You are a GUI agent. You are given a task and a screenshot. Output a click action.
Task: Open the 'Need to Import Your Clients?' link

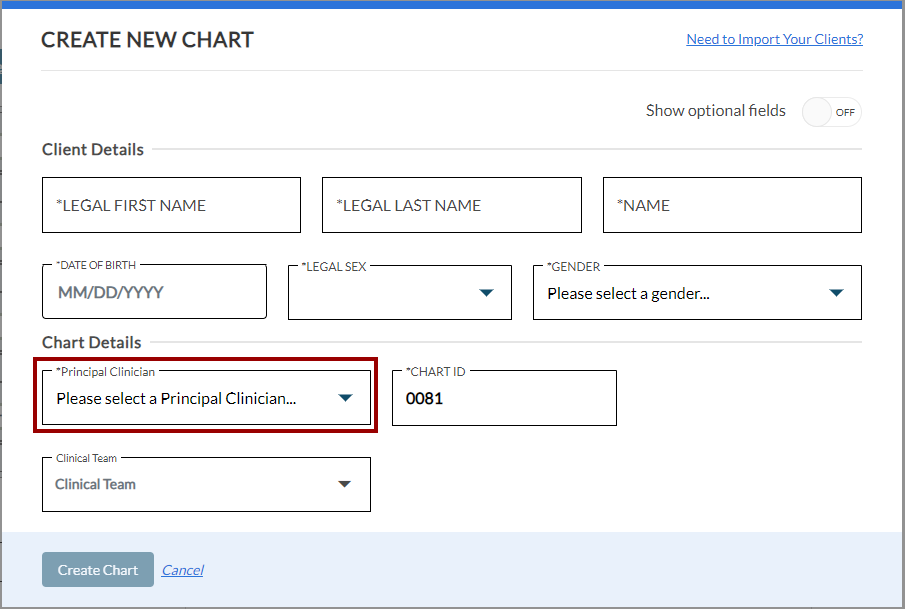click(x=774, y=39)
